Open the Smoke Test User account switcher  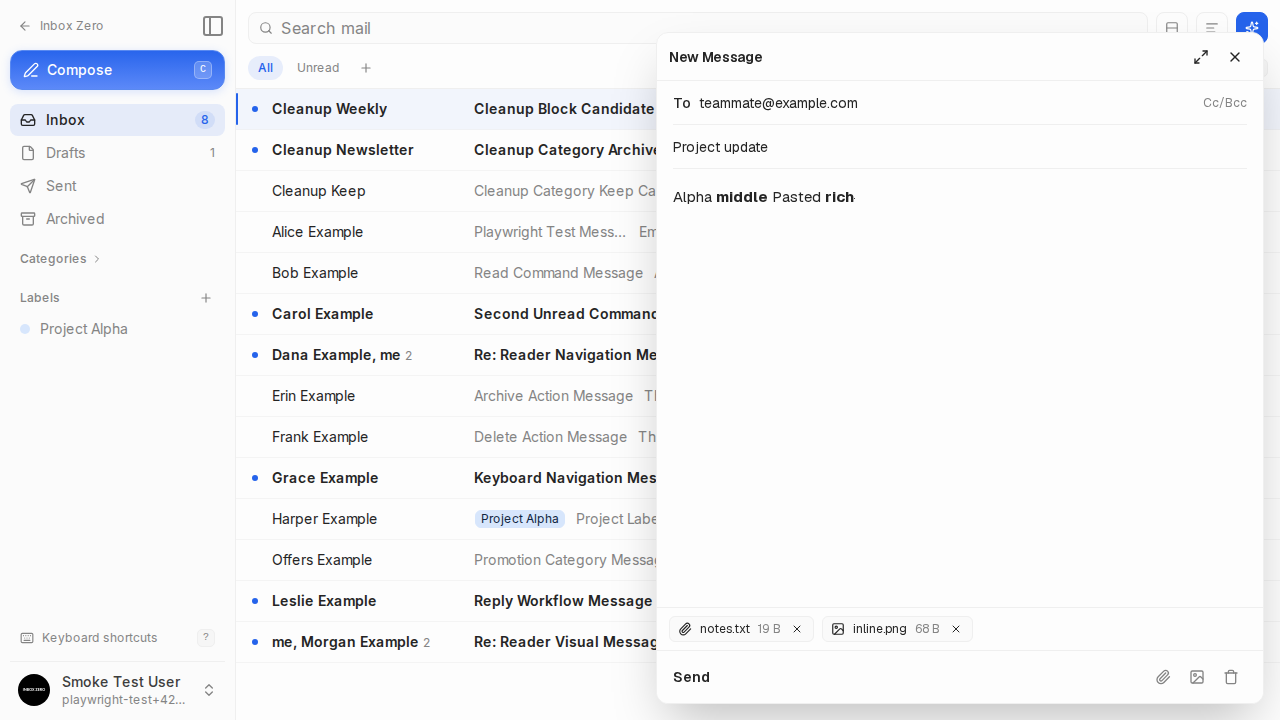(x=117, y=690)
